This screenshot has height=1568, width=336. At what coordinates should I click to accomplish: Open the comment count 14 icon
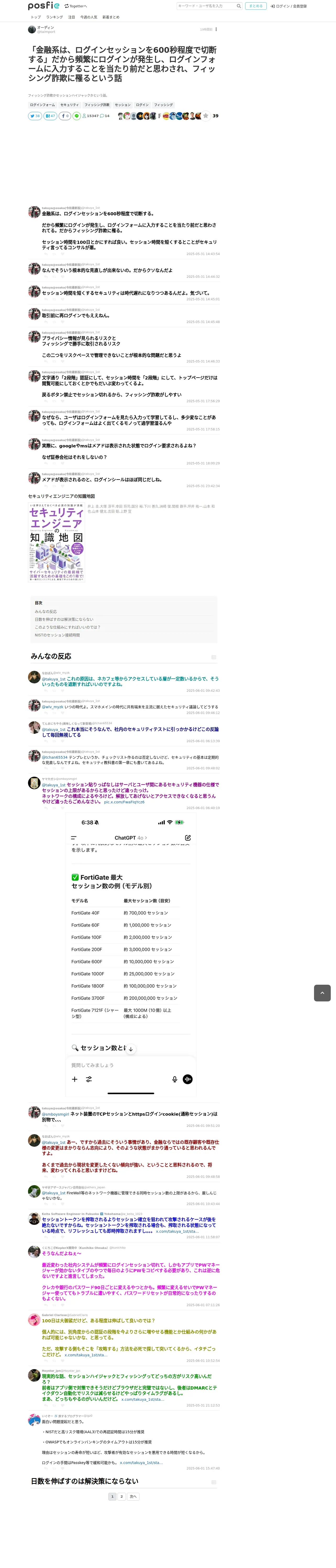point(105,116)
